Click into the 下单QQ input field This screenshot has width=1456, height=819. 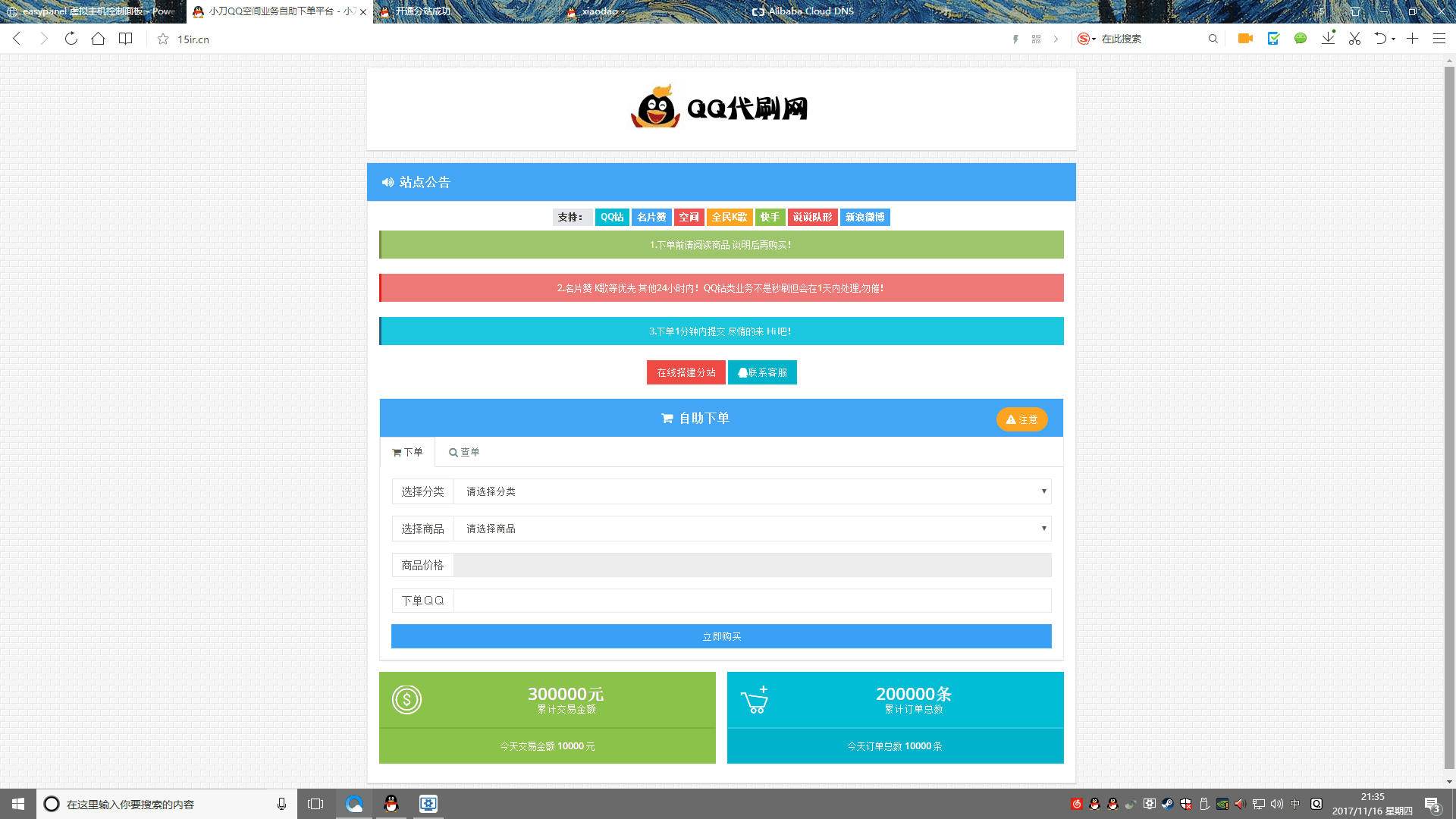752,601
